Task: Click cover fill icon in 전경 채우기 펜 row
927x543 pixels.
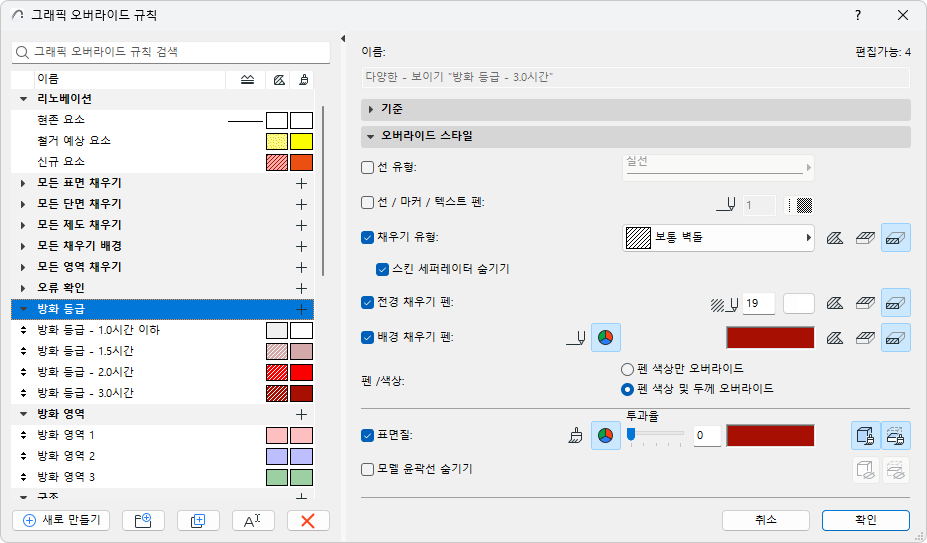Action: point(865,303)
